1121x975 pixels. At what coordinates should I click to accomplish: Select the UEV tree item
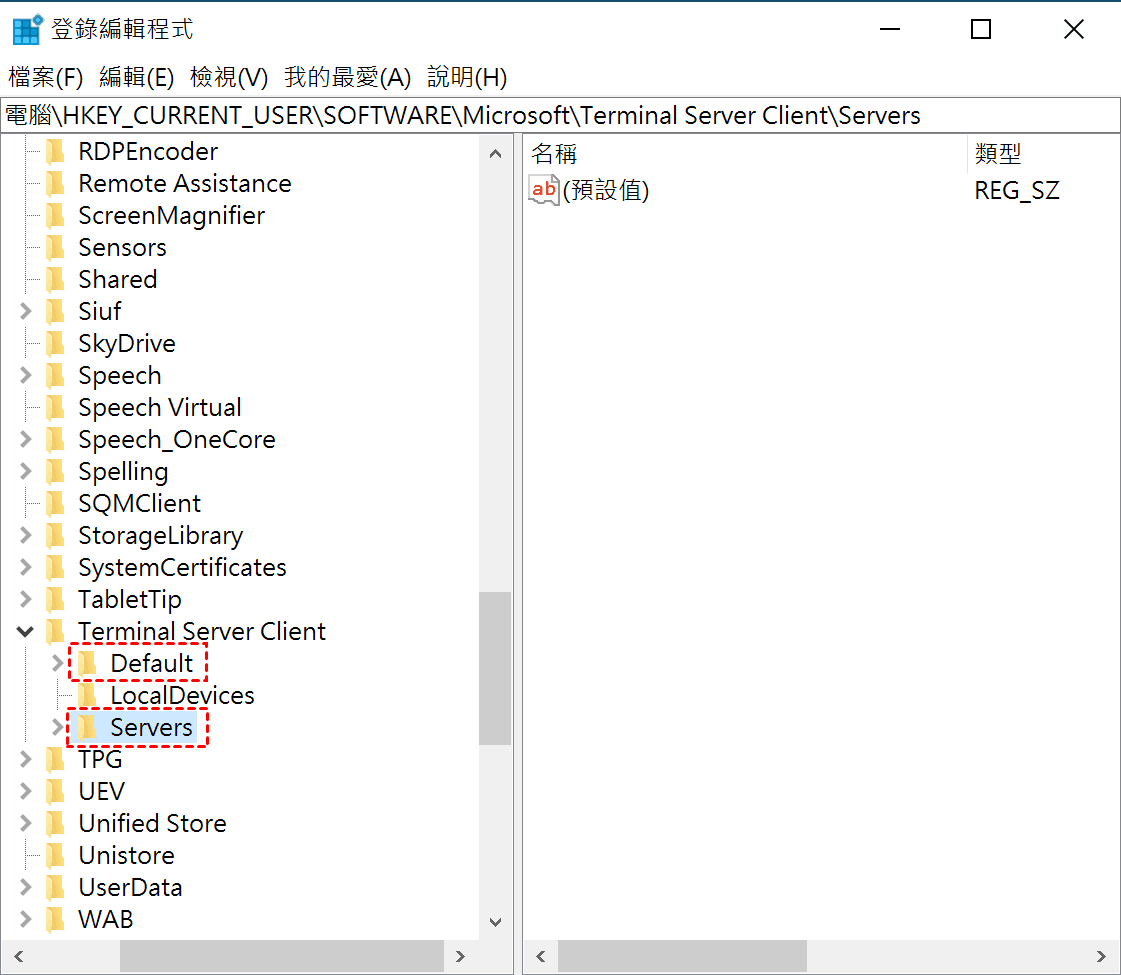click(x=102, y=791)
